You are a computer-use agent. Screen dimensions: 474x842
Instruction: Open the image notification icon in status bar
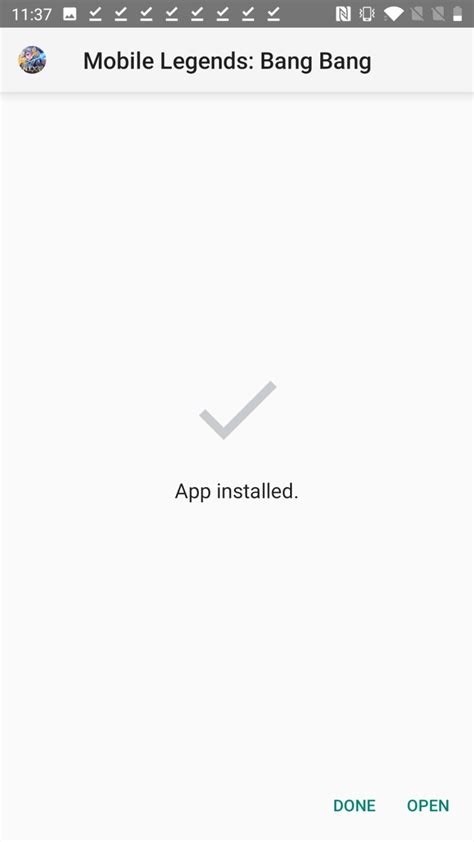pyautogui.click(x=70, y=14)
